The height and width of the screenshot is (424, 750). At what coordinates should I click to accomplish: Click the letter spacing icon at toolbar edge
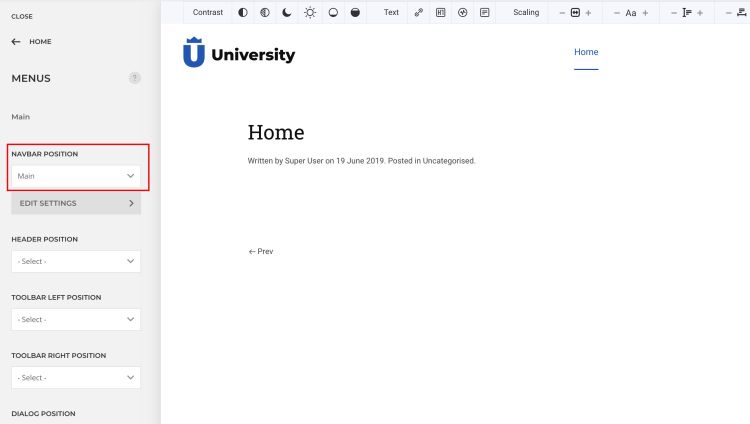click(742, 12)
